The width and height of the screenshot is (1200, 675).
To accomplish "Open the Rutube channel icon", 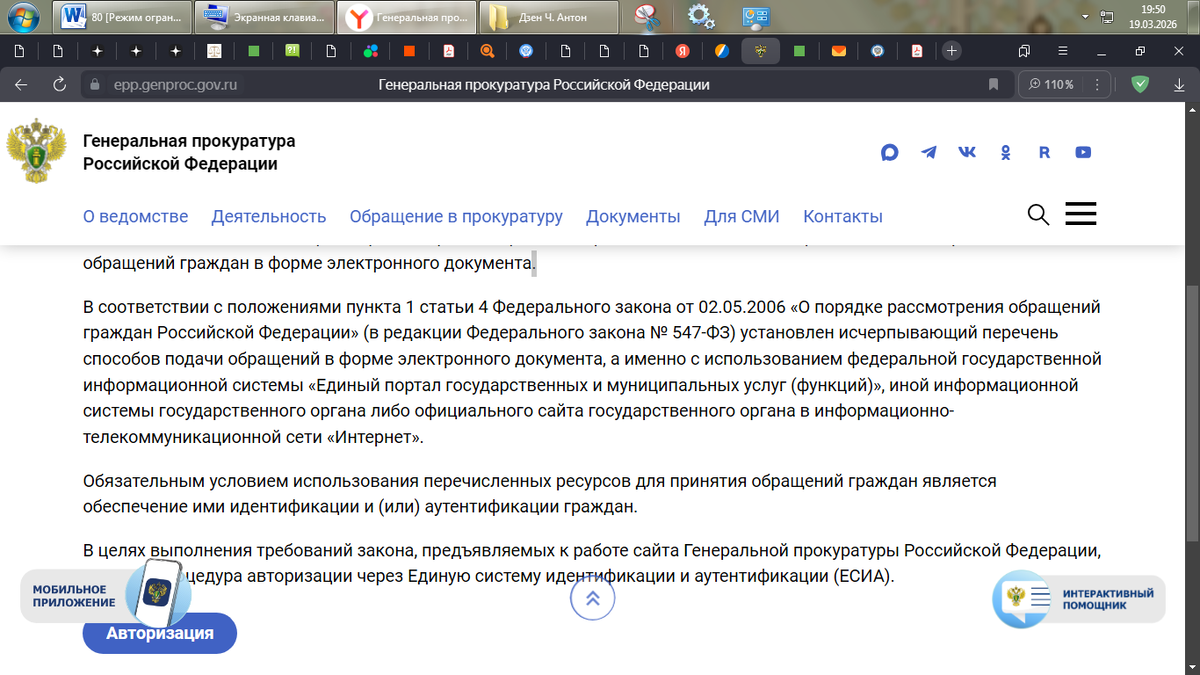I will pyautogui.click(x=1044, y=152).
